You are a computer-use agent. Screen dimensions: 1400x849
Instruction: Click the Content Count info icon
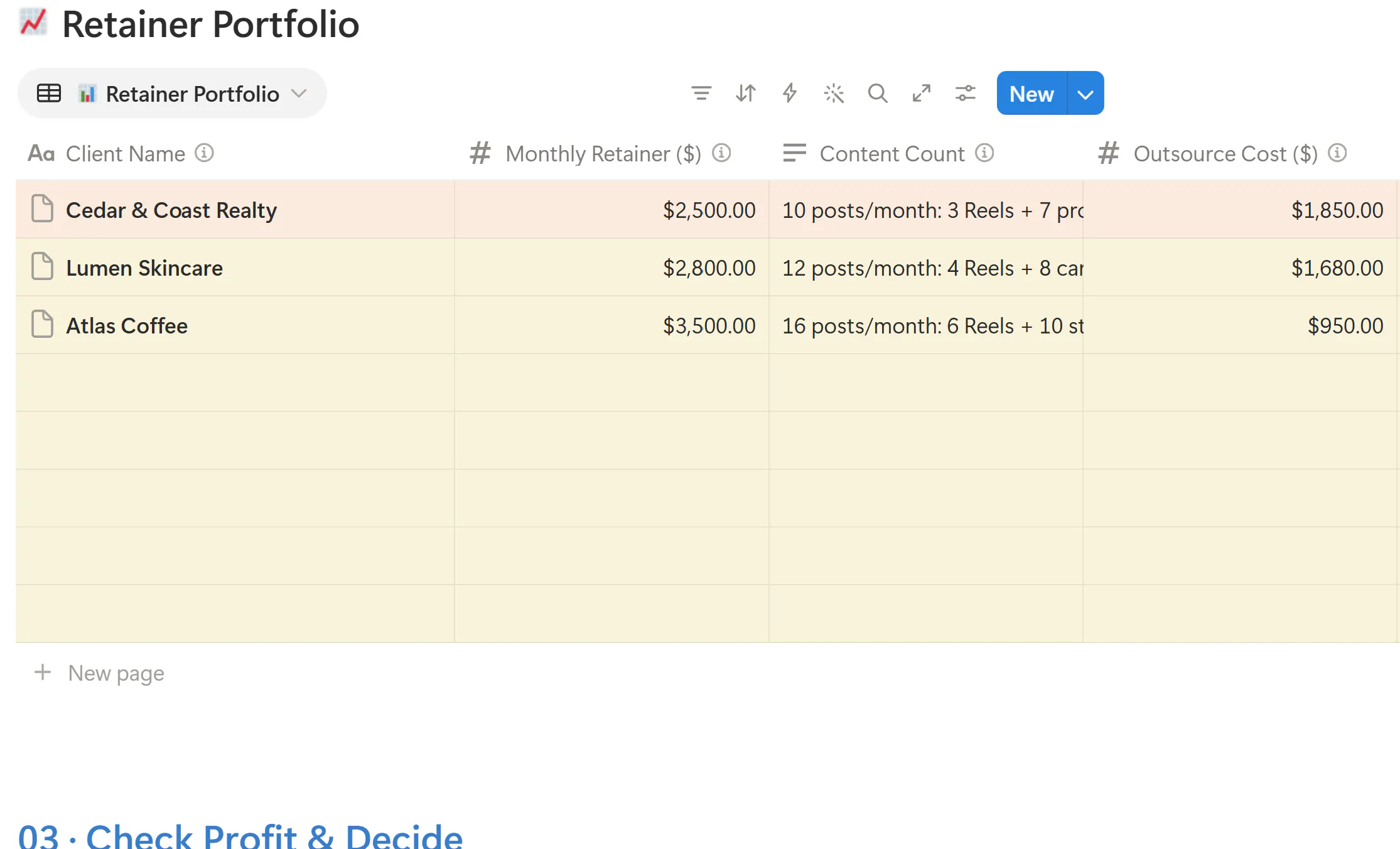[984, 153]
